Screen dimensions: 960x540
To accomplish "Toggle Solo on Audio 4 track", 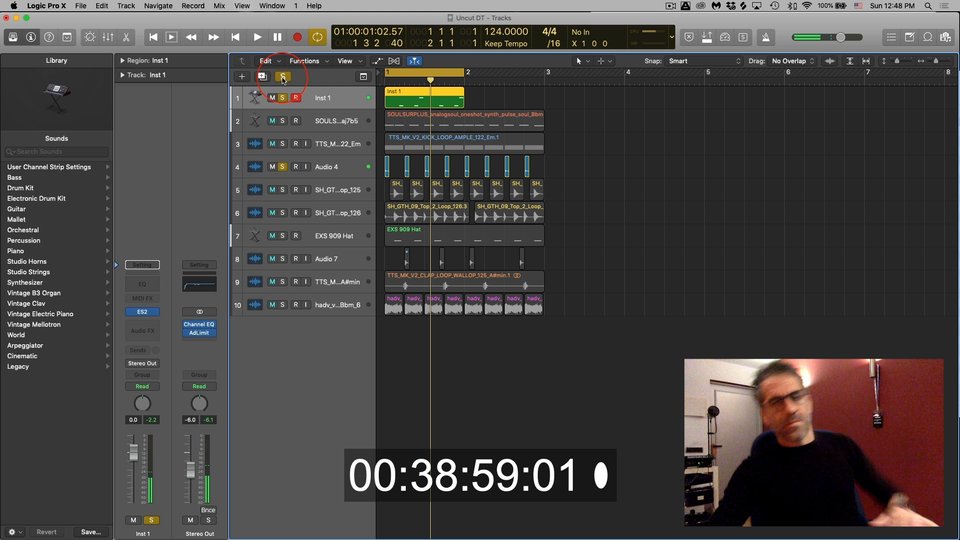I will (282, 167).
